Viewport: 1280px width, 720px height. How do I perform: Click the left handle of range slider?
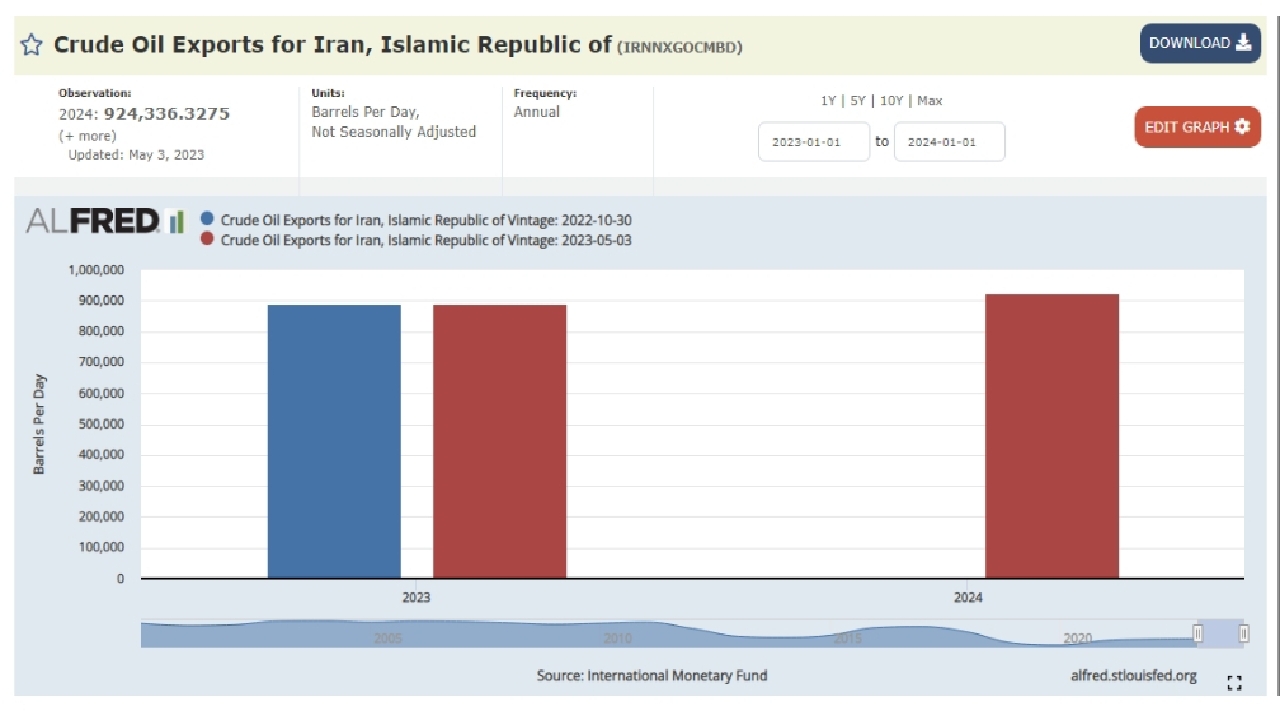[1198, 633]
